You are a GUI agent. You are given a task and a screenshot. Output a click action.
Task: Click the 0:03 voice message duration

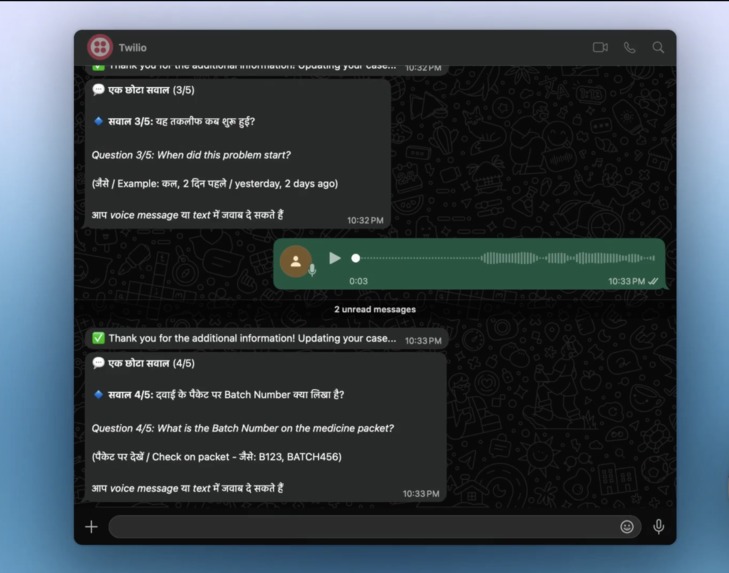tap(358, 281)
